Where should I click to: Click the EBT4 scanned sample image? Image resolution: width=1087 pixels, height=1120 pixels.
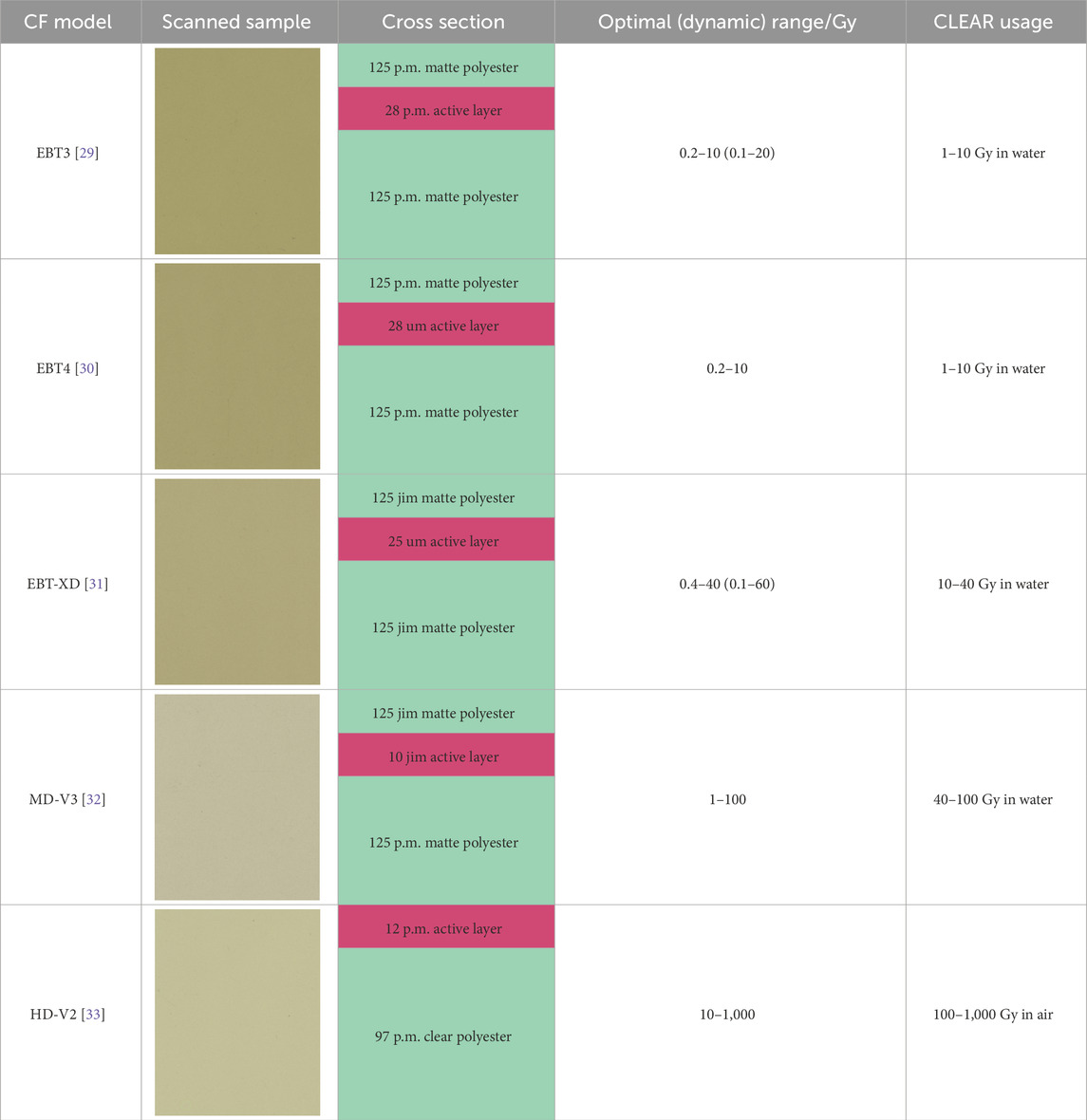click(x=237, y=366)
